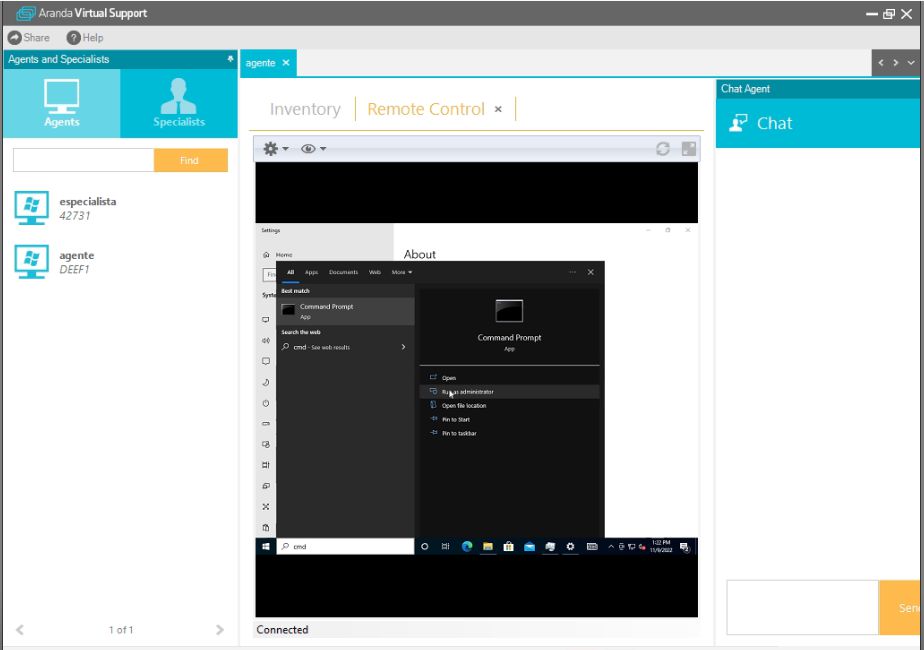Choose Open for Command Prompt
Viewport: 924px width, 650px height.
point(509,378)
